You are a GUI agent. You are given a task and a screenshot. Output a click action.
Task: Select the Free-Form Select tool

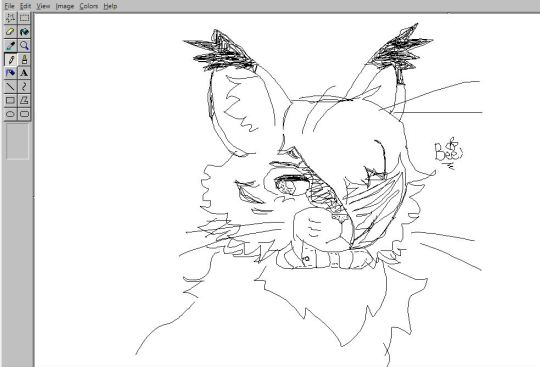point(10,18)
